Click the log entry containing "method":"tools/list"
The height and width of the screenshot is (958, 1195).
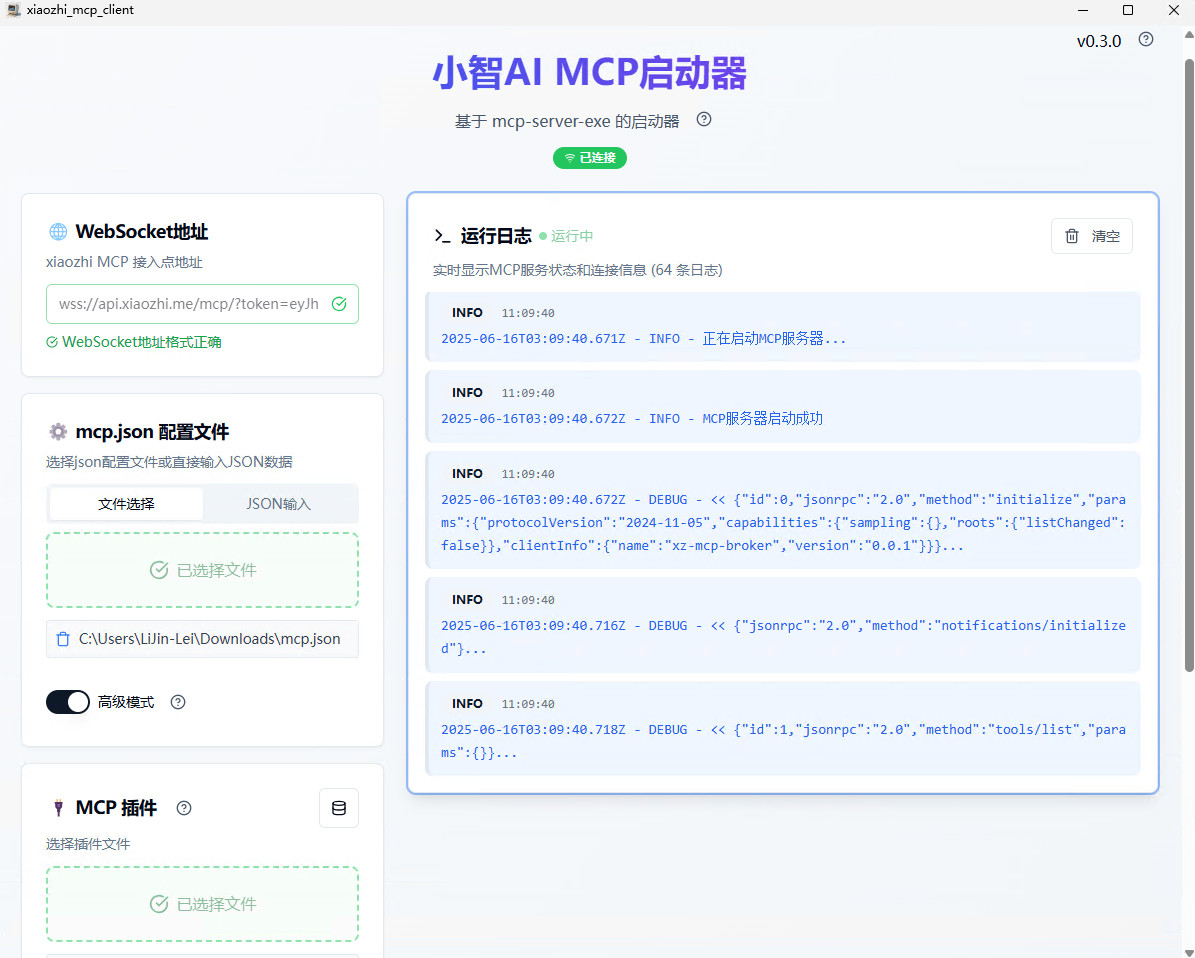783,729
